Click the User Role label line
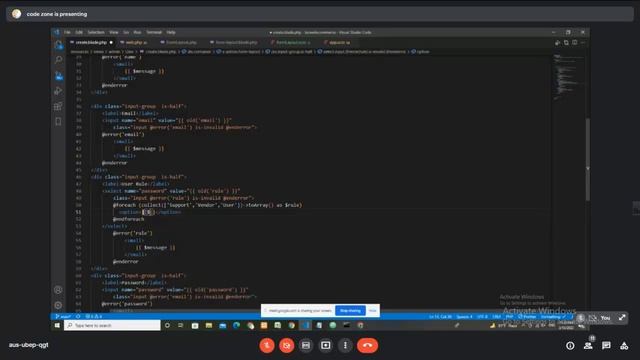The width and height of the screenshot is (640, 360). (136, 184)
